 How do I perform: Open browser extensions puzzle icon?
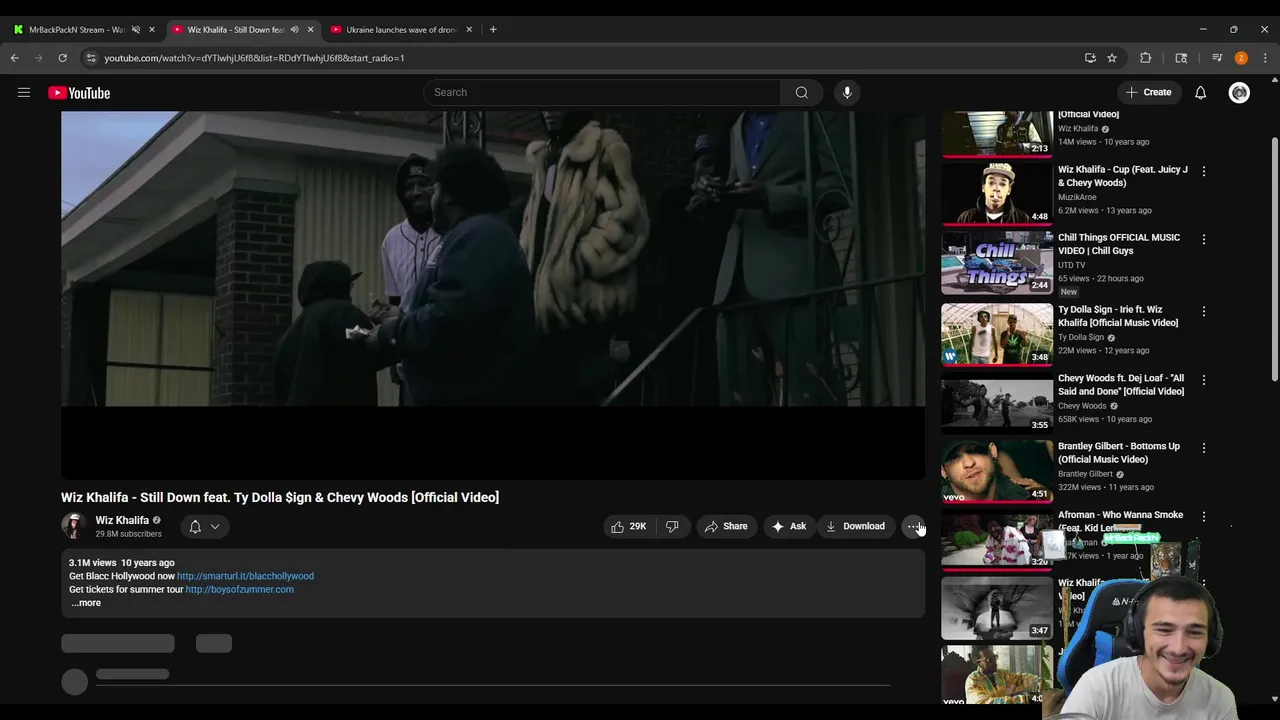1146,58
